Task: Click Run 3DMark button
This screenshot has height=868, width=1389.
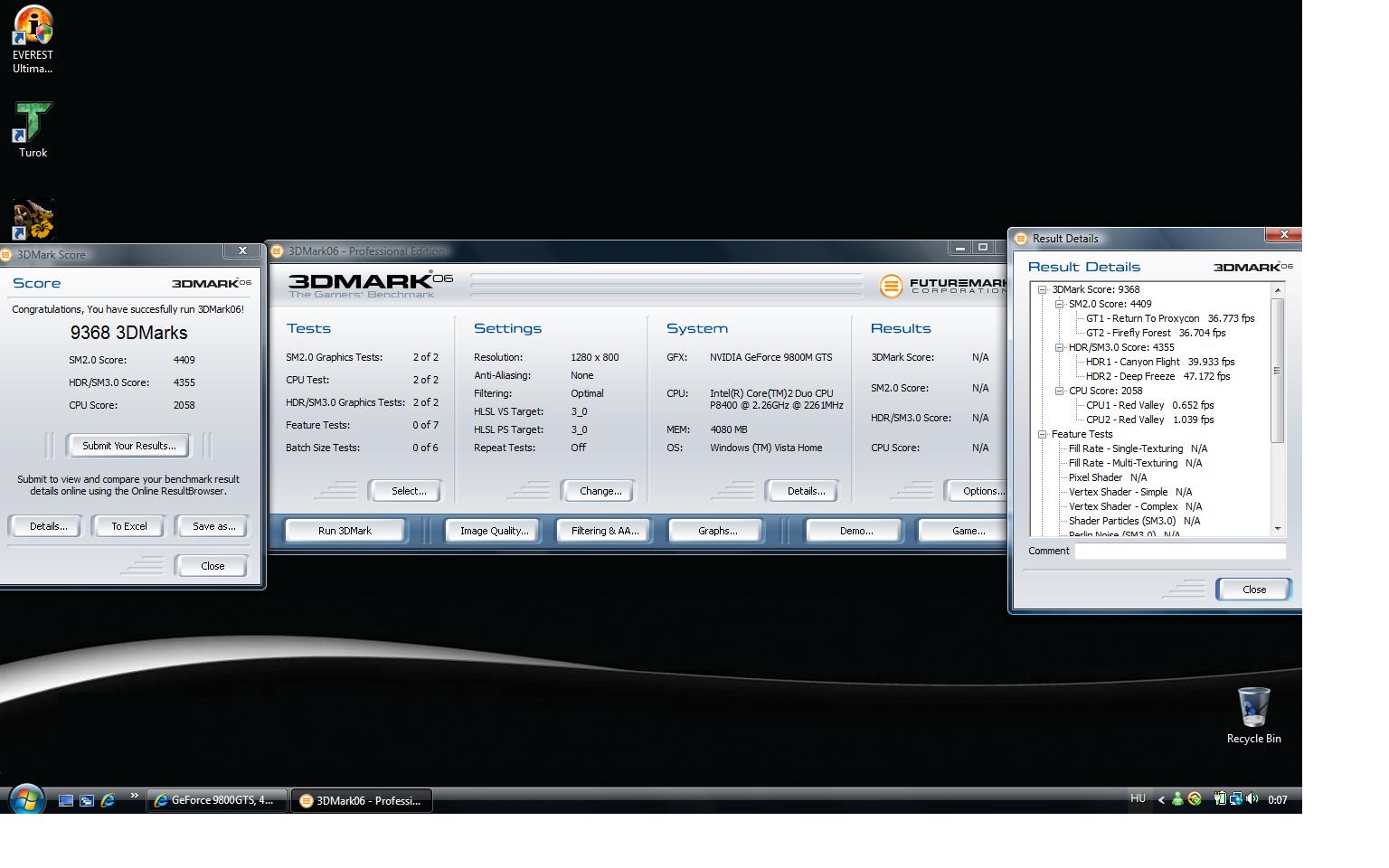Action: click(345, 531)
